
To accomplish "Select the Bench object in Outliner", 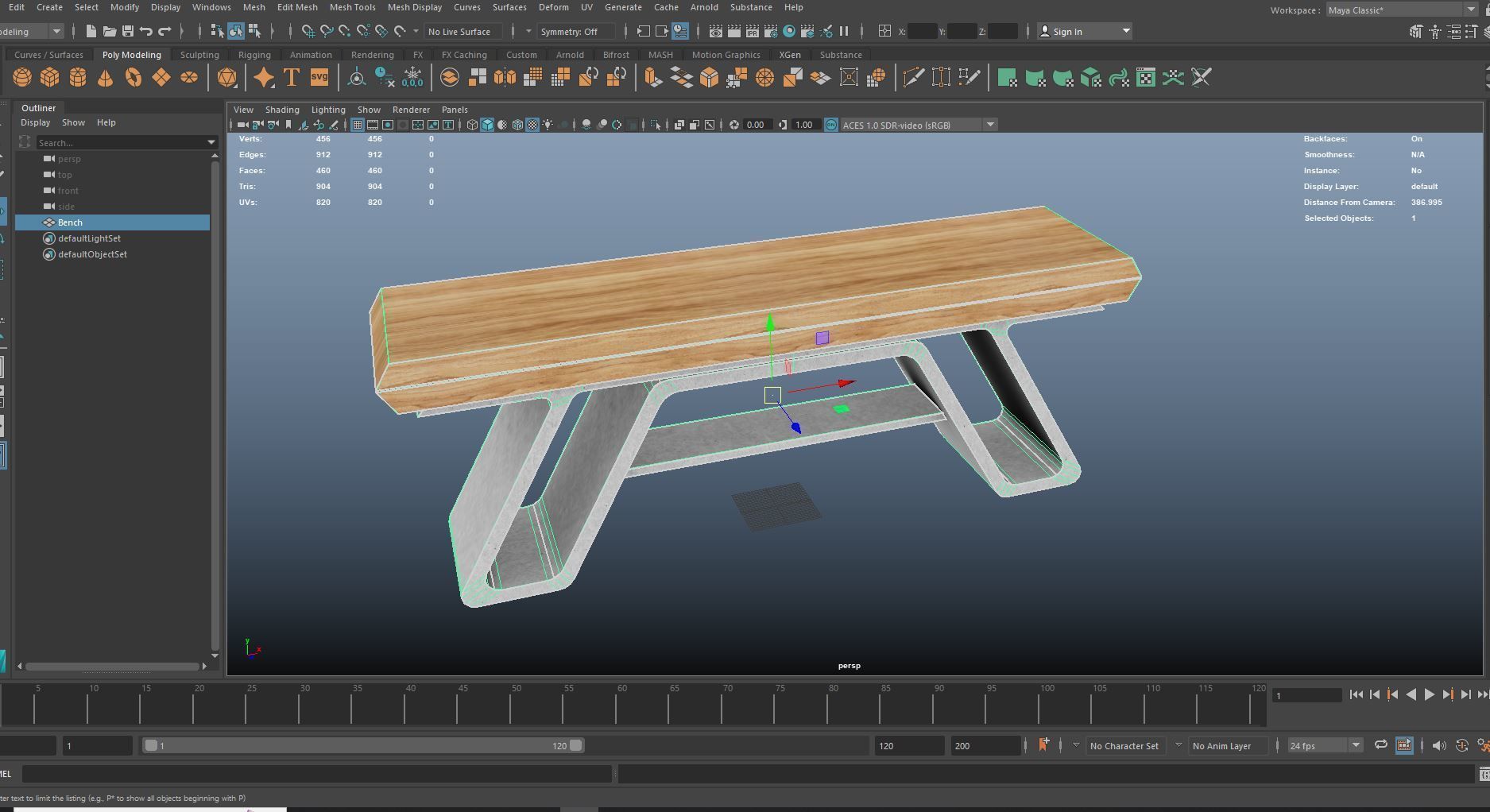I will [x=113, y=222].
